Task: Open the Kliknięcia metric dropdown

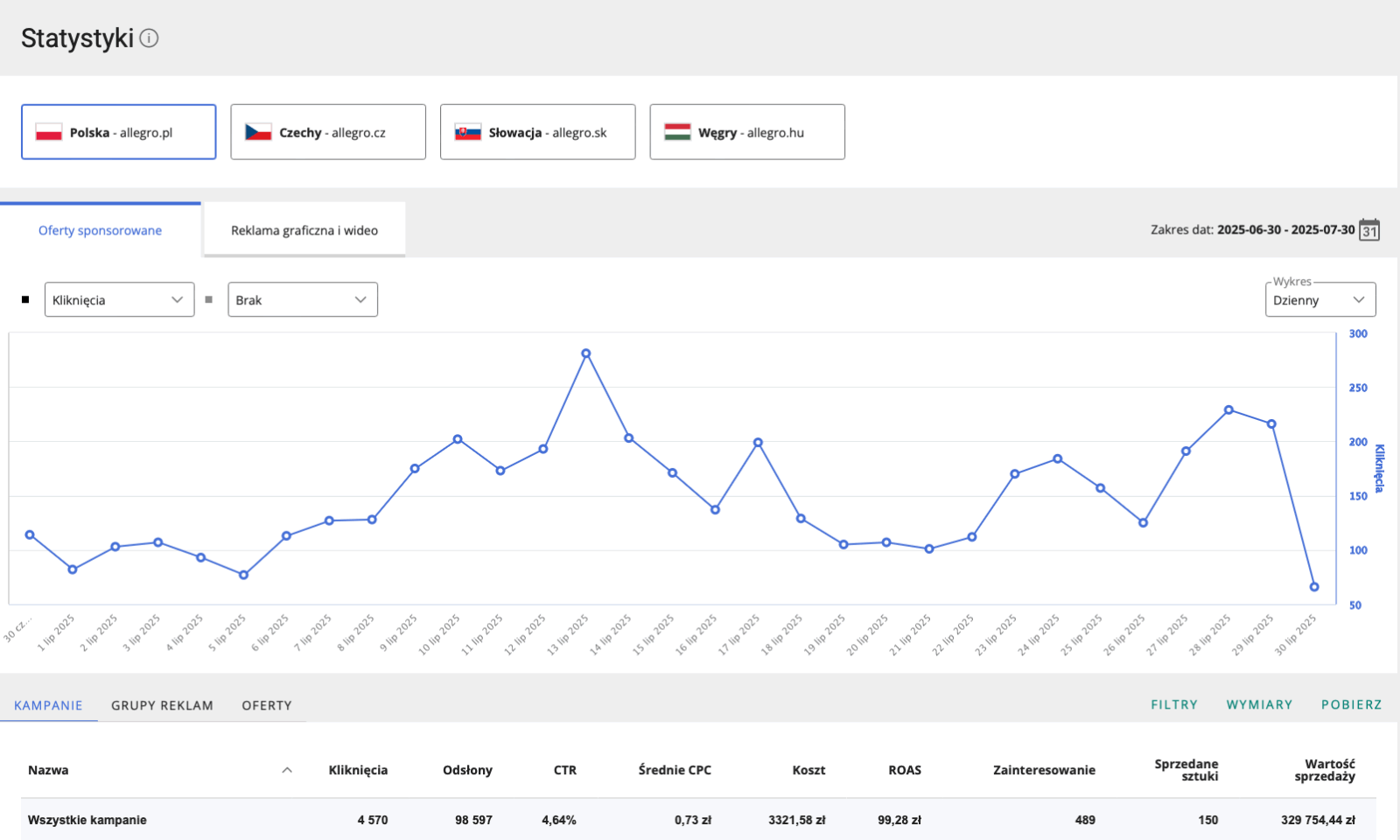Action: 119,299
